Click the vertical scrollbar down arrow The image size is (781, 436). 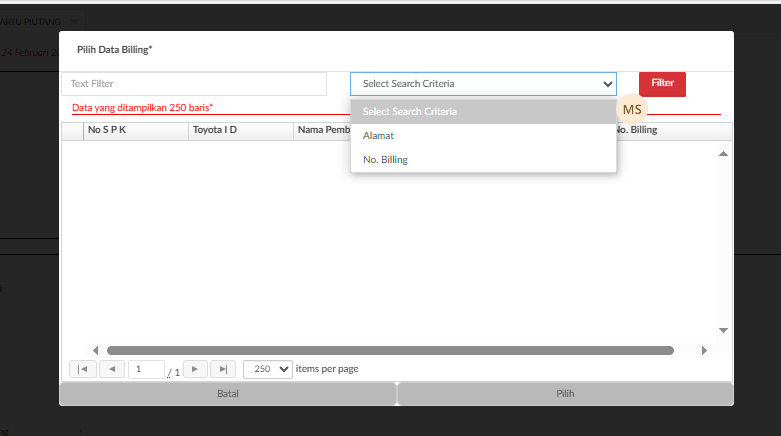point(723,330)
